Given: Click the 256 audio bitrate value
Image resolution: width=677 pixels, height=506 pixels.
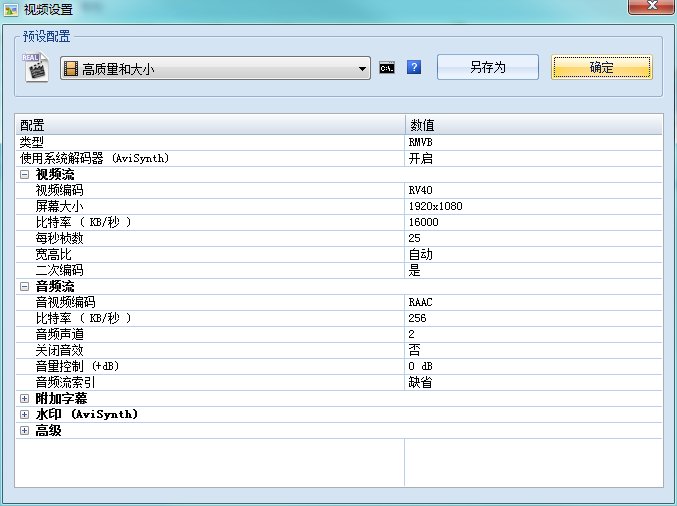Looking at the screenshot, I should (417, 318).
